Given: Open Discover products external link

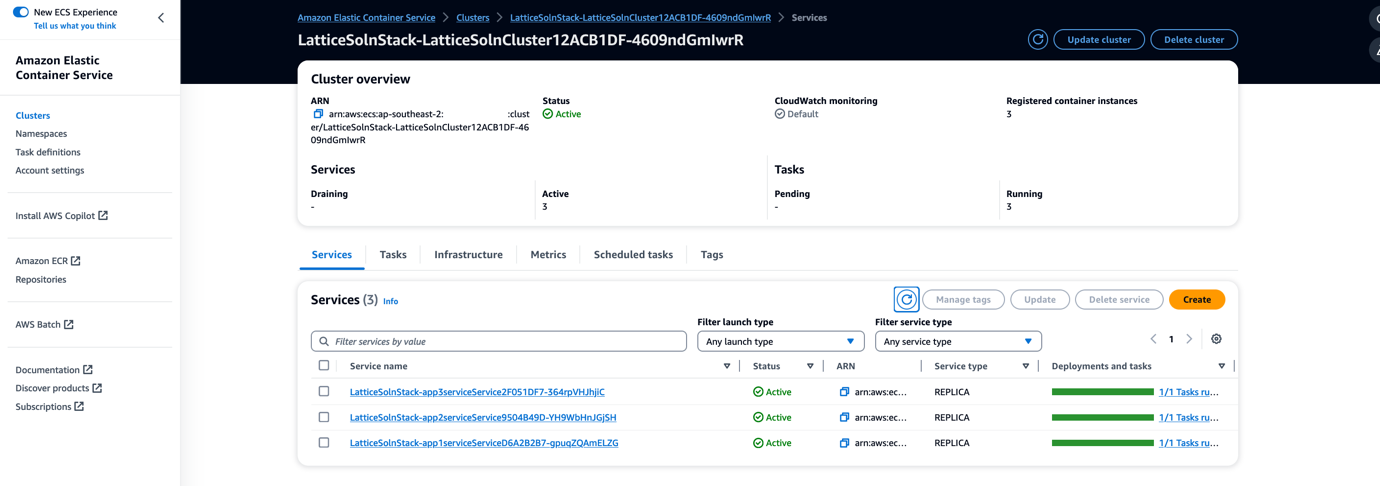Looking at the screenshot, I should tap(58, 388).
